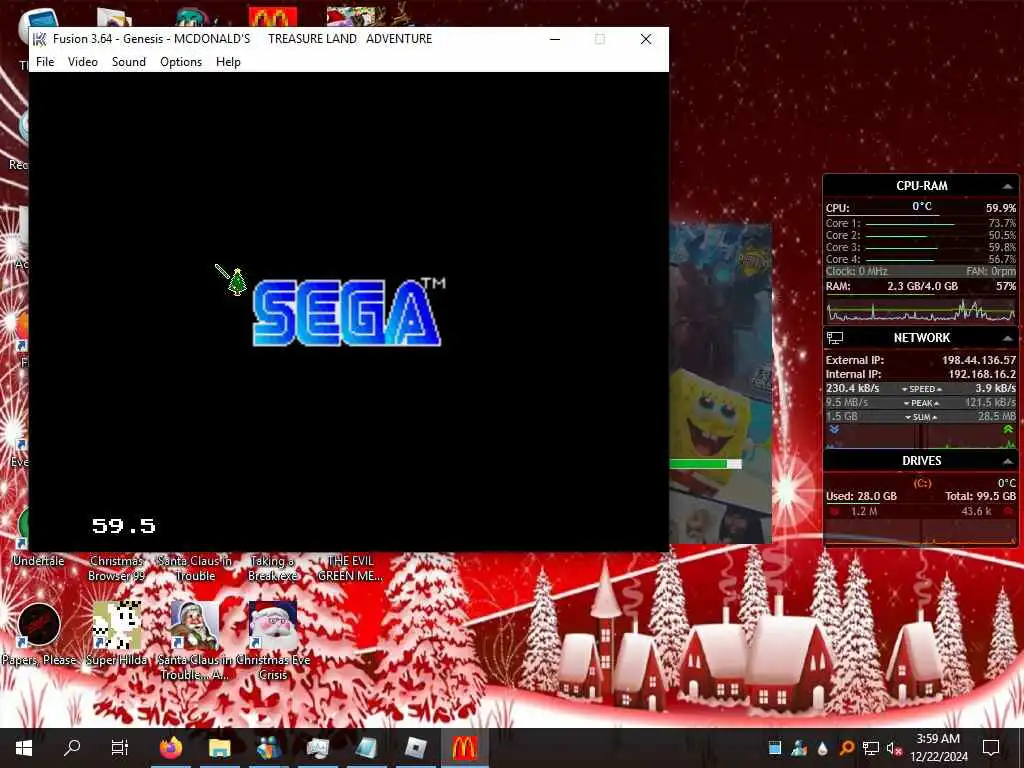Select the Christmas Eve Crisis desktop icon
Screen dimensions: 1024x768
[x=272, y=641]
